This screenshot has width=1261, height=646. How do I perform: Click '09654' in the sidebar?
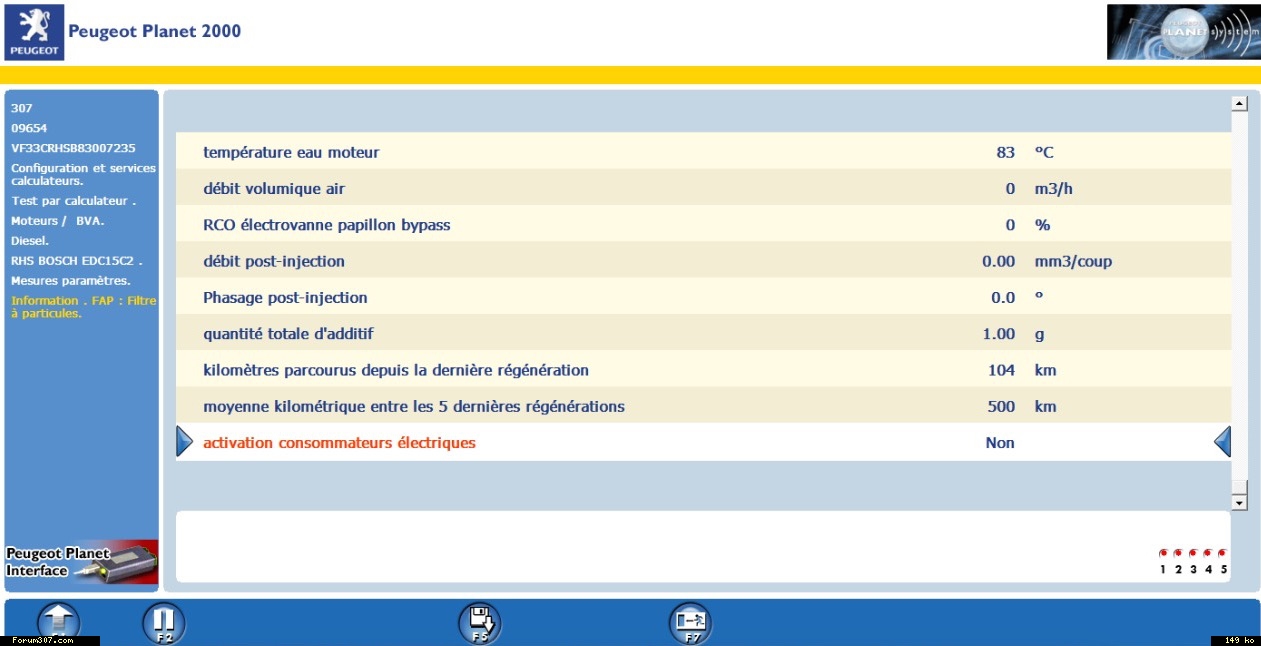(29, 128)
